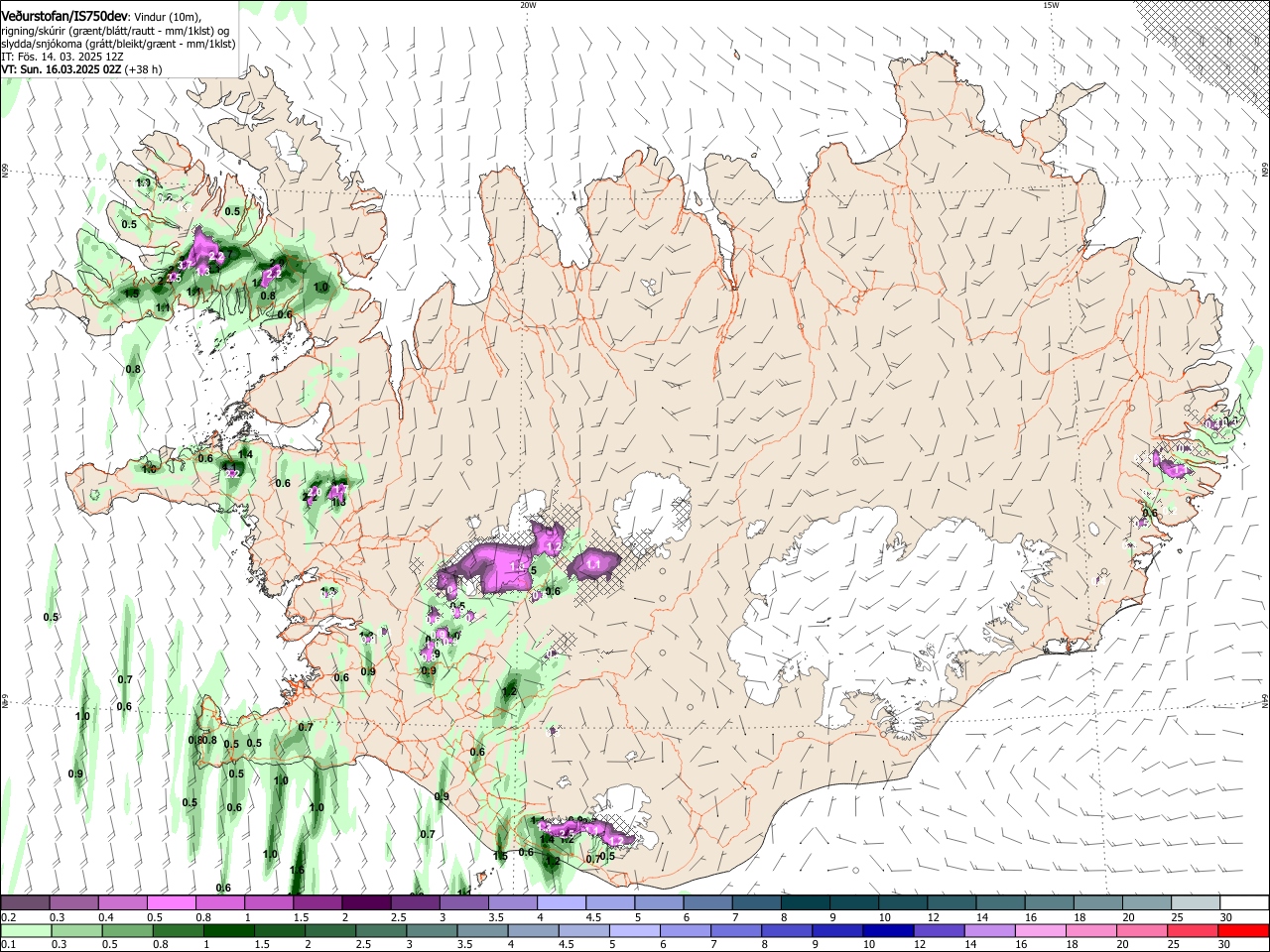Click the 20W longitude label

[528, 5]
